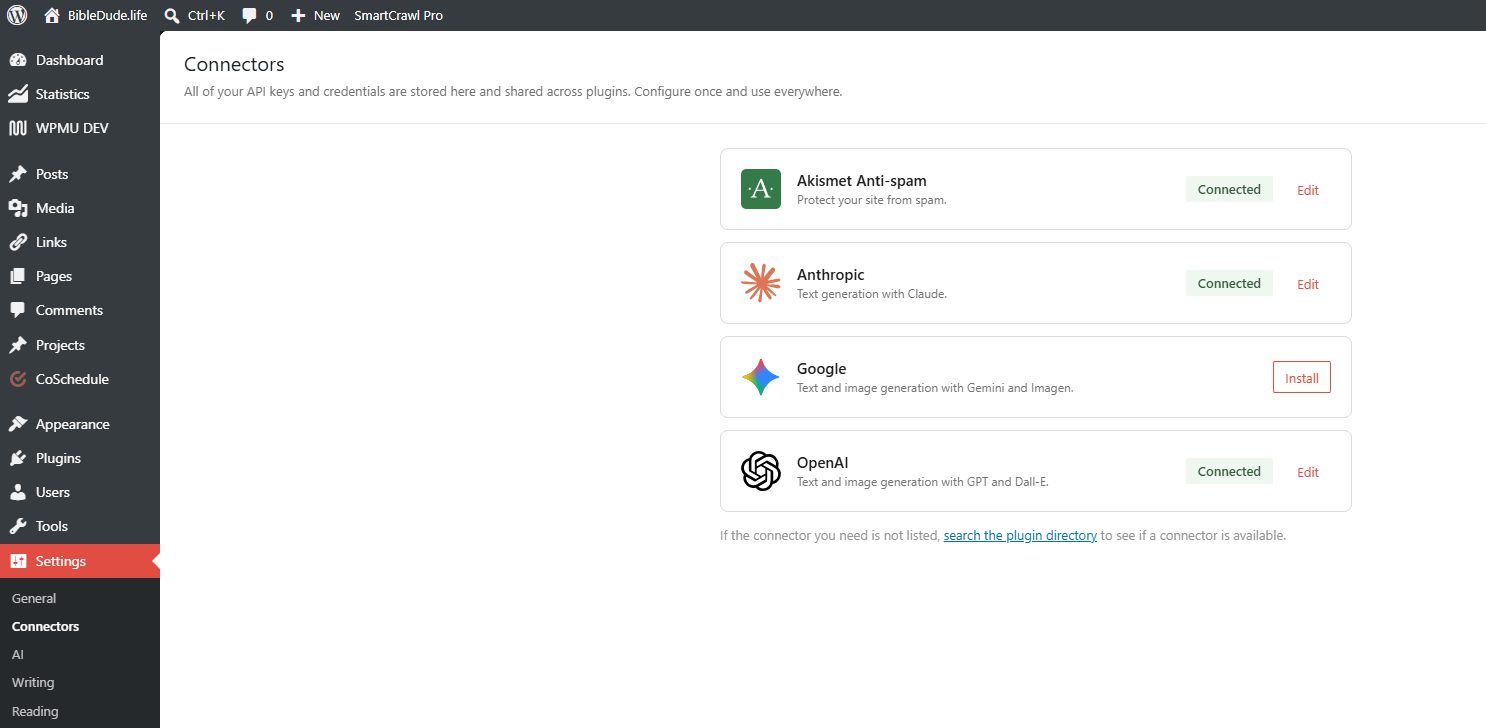This screenshot has height=728, width=1486.
Task: Open the Appearance menu label
Action: coord(73,424)
